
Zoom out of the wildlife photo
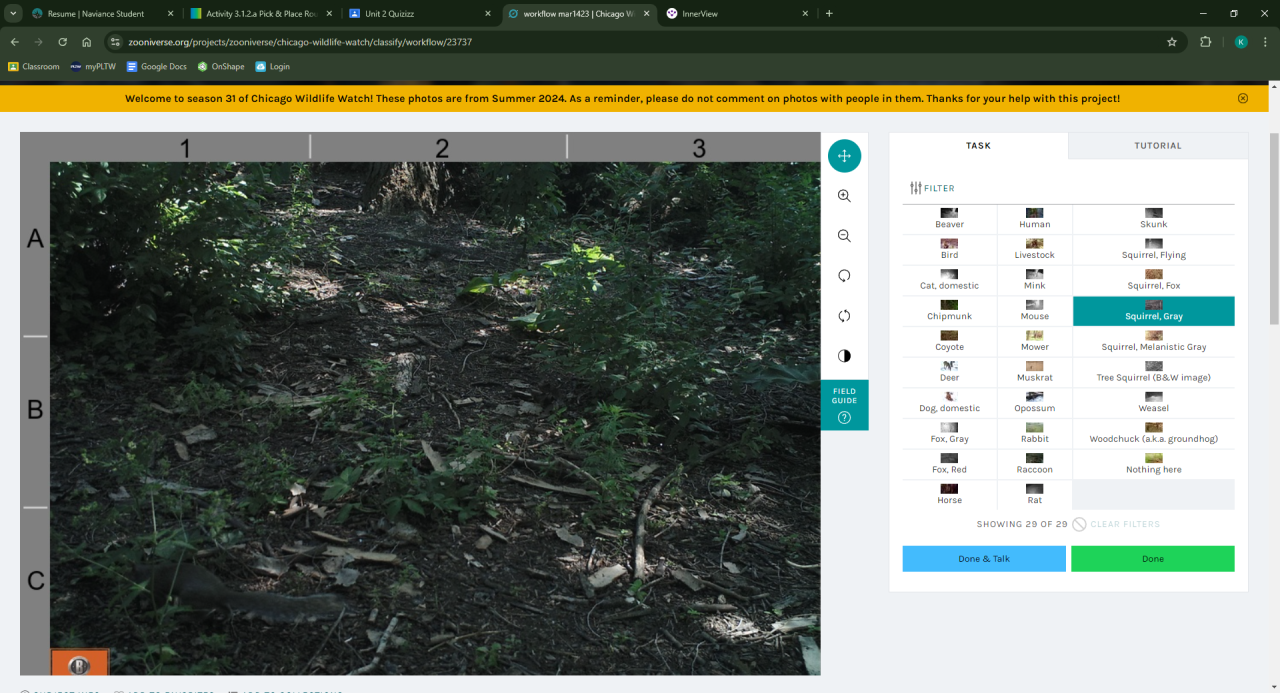coord(844,236)
